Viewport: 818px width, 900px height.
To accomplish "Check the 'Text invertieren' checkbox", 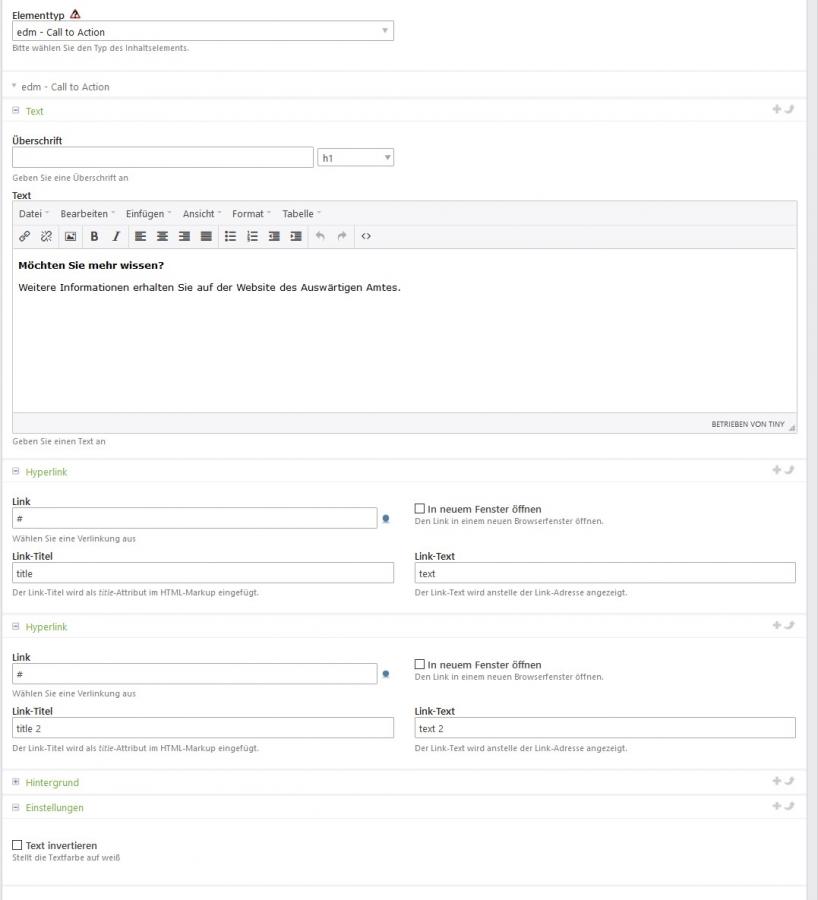I will tap(17, 845).
